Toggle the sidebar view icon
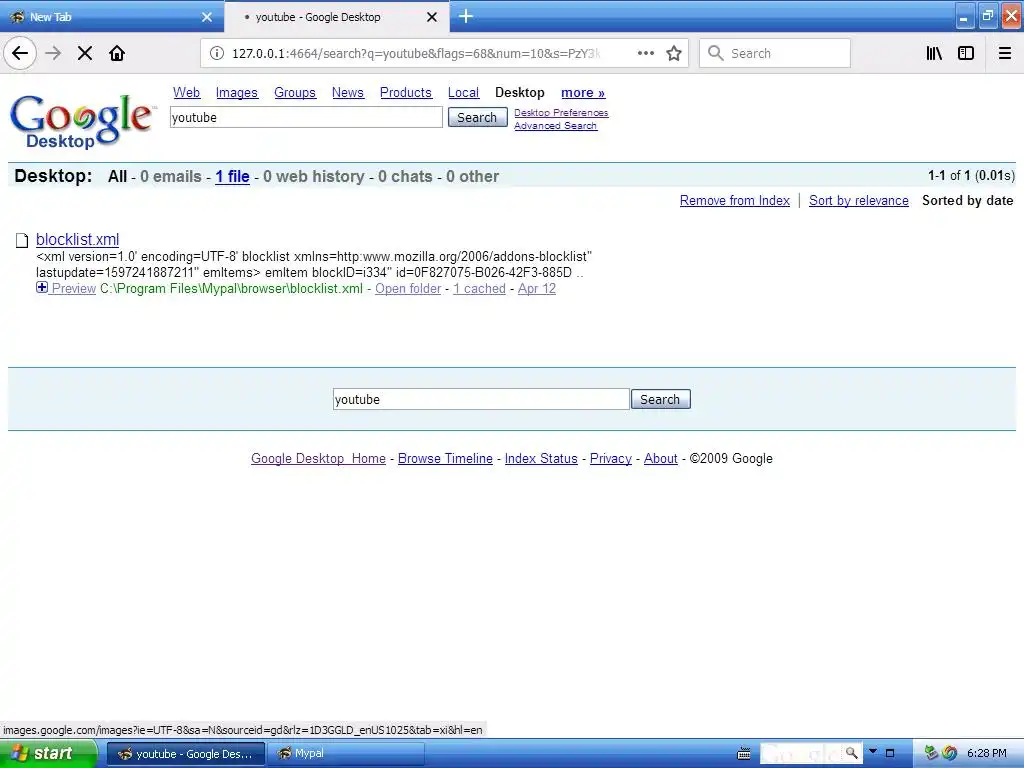Screen dimensions: 1024x768 (x=966, y=53)
